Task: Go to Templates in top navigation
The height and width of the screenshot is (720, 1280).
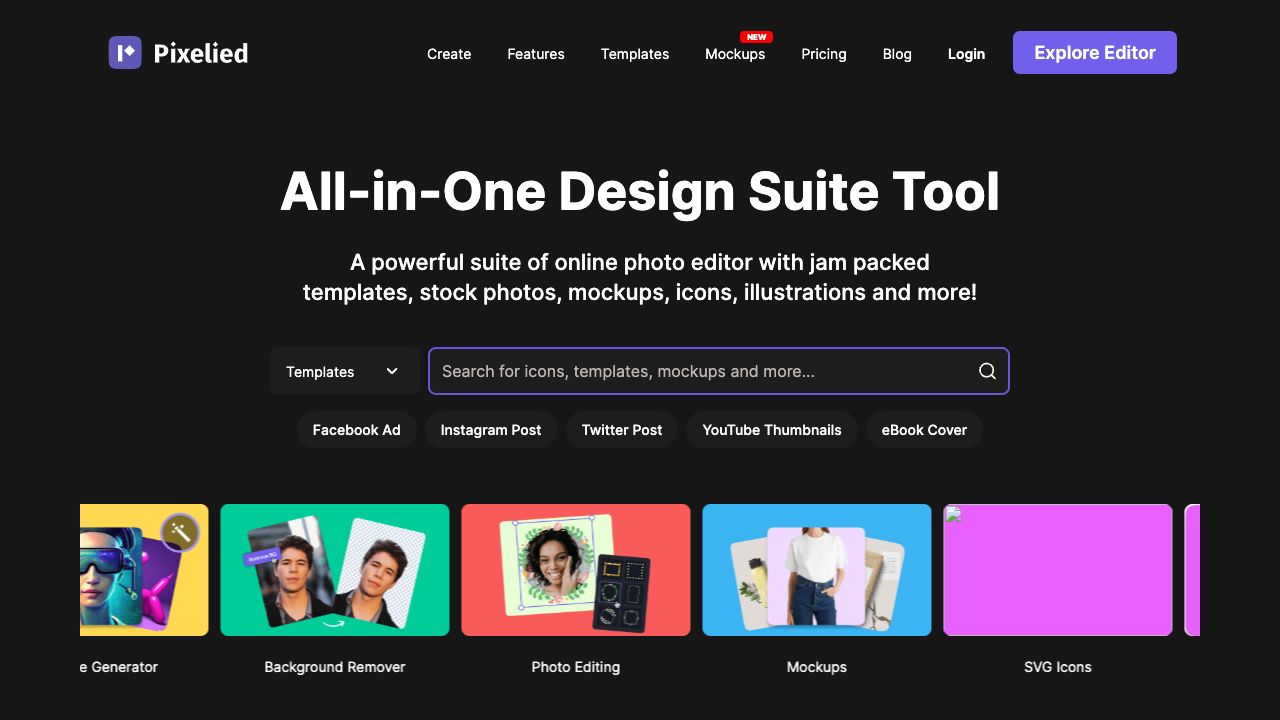Action: [x=635, y=54]
